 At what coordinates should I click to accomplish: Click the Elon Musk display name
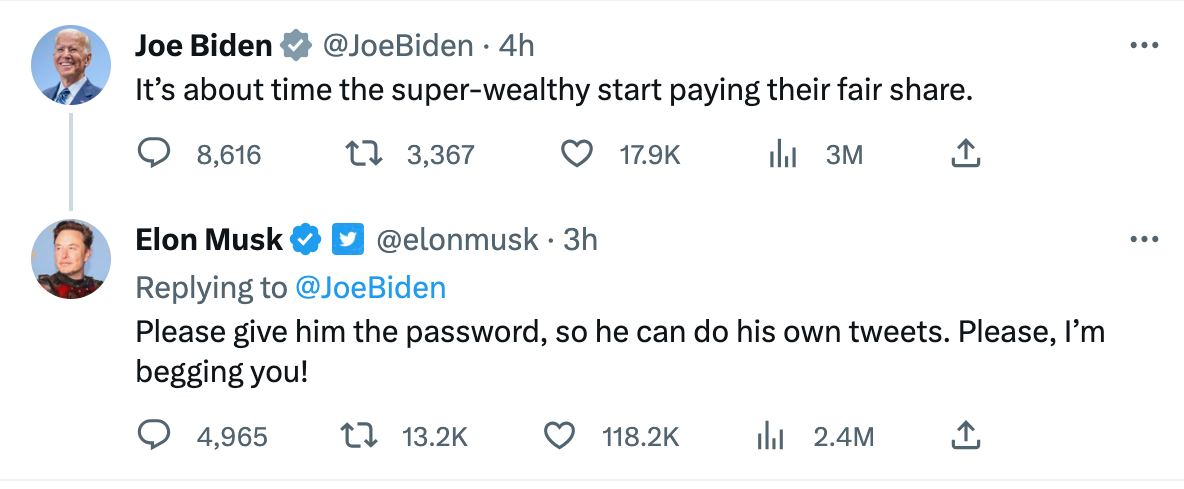[209, 240]
